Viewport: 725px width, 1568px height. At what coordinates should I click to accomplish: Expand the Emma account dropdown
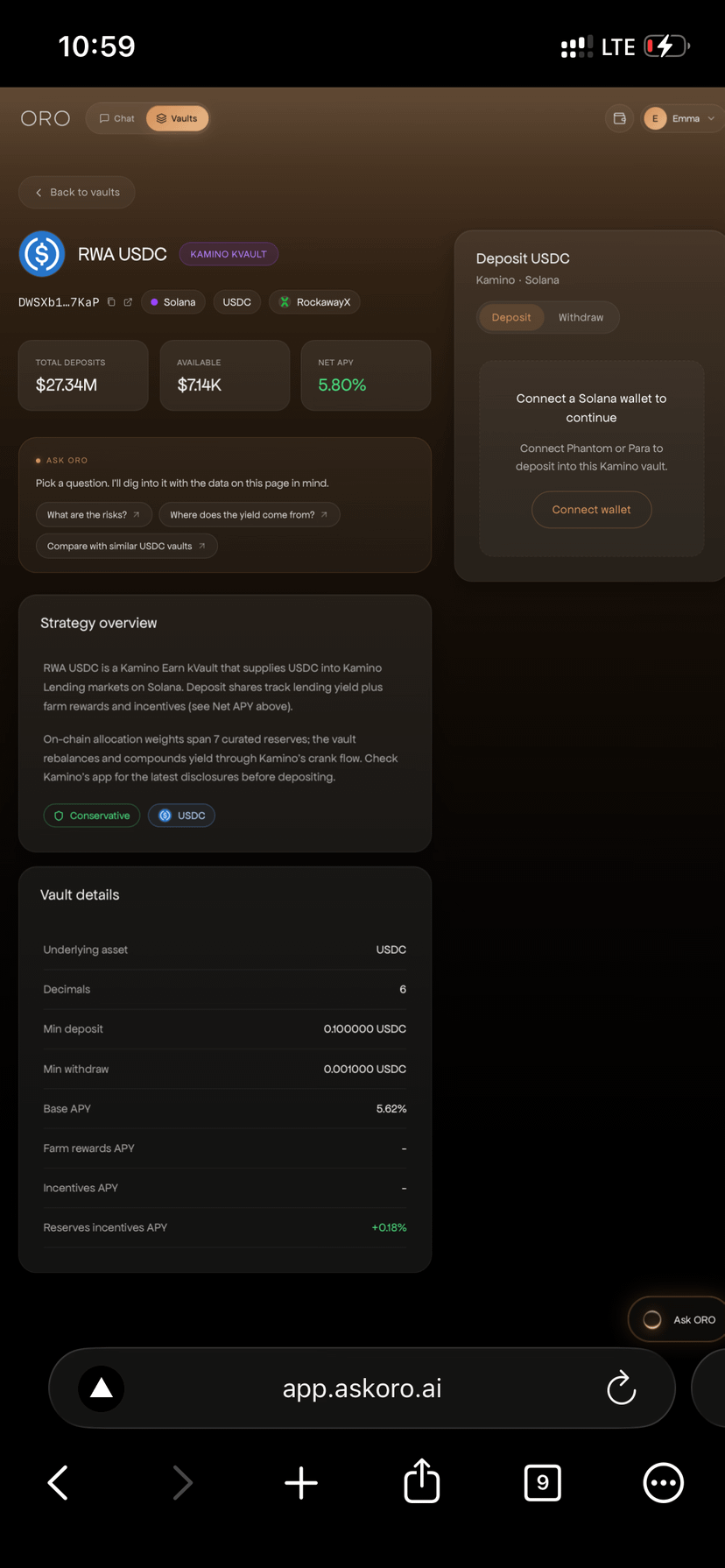(683, 118)
